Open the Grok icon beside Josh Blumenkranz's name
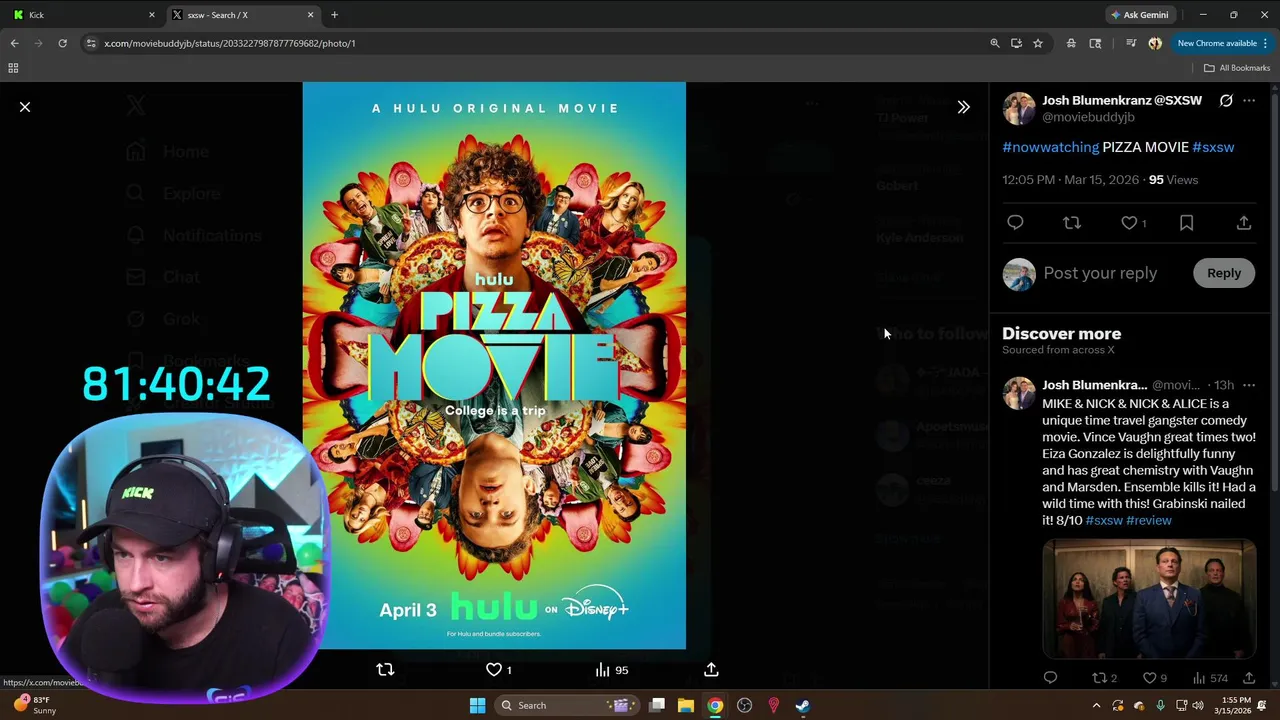Viewport: 1280px width, 720px height. [1226, 101]
